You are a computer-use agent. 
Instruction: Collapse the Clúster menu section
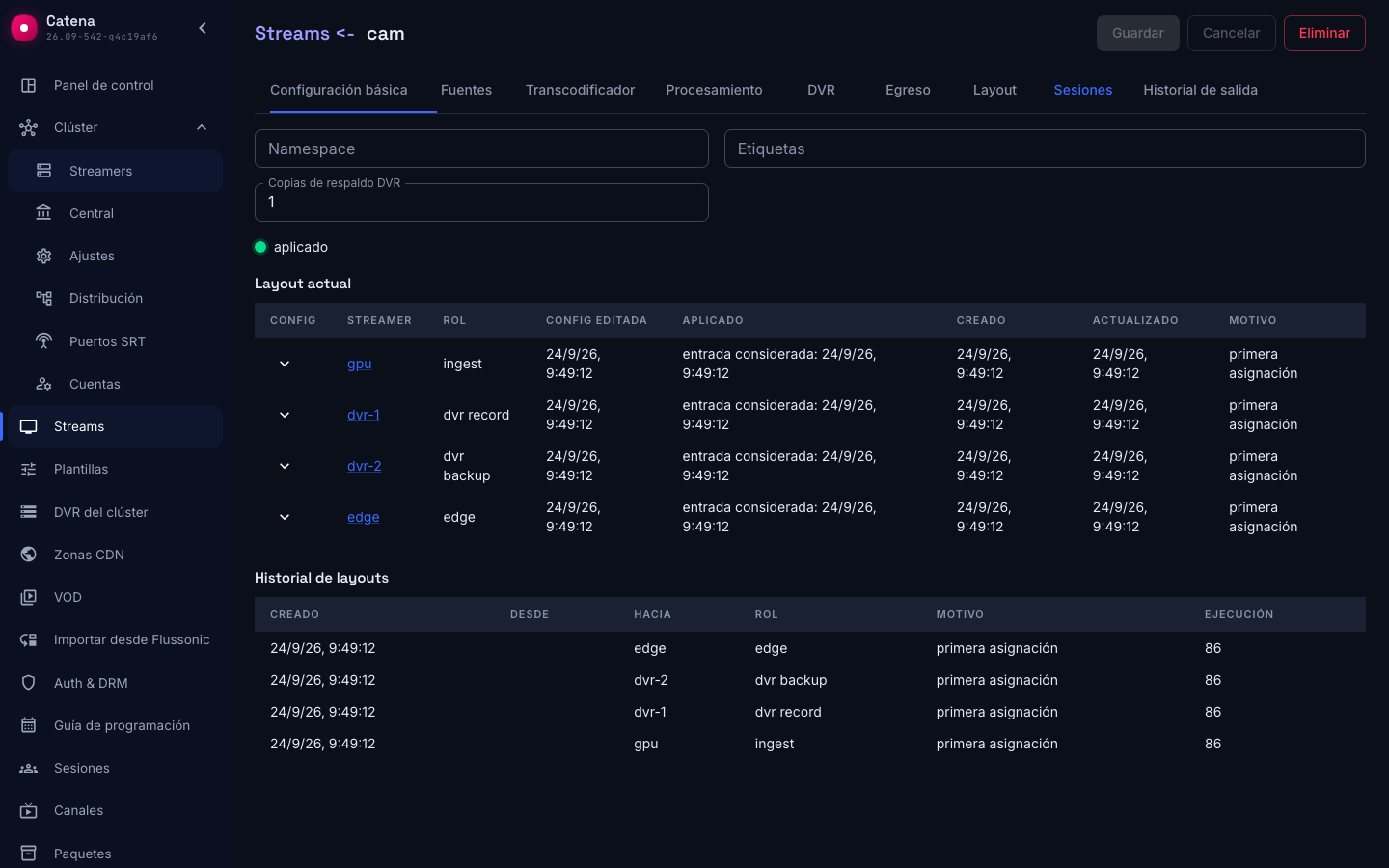(x=202, y=127)
